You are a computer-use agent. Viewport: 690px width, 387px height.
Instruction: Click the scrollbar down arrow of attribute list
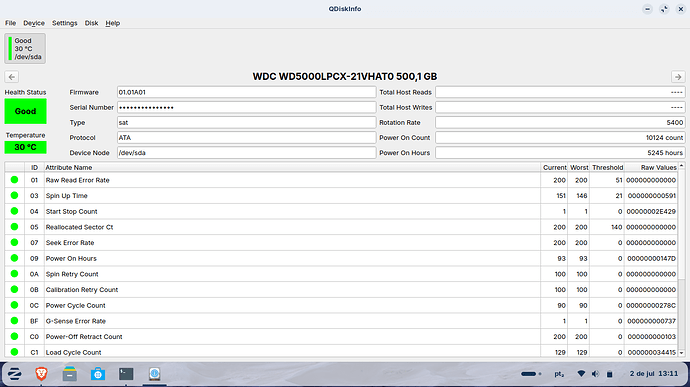pyautogui.click(x=682, y=353)
